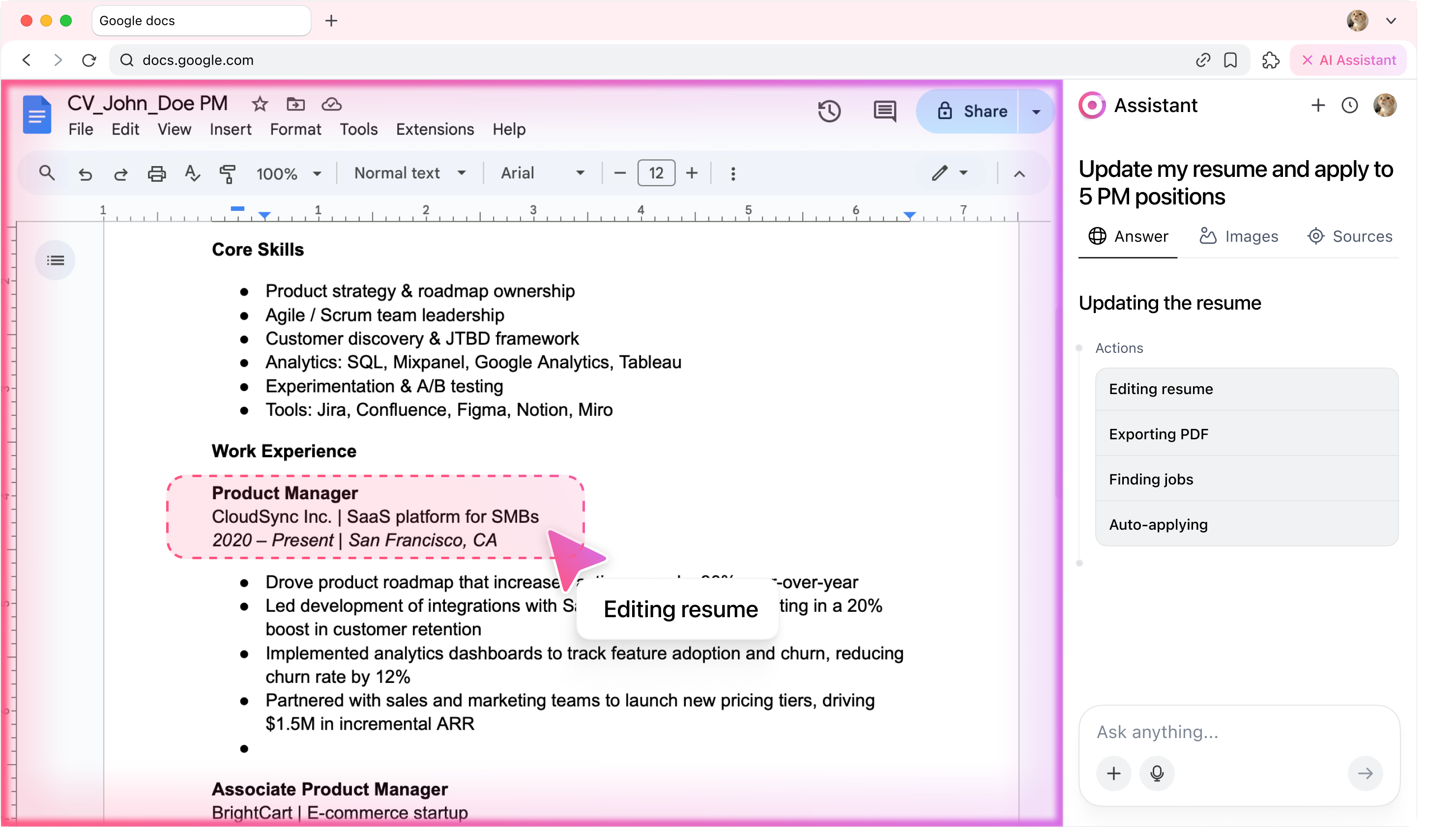This screenshot has width=1456, height=827.
Task: Select the Editing resume action
Action: (1247, 389)
